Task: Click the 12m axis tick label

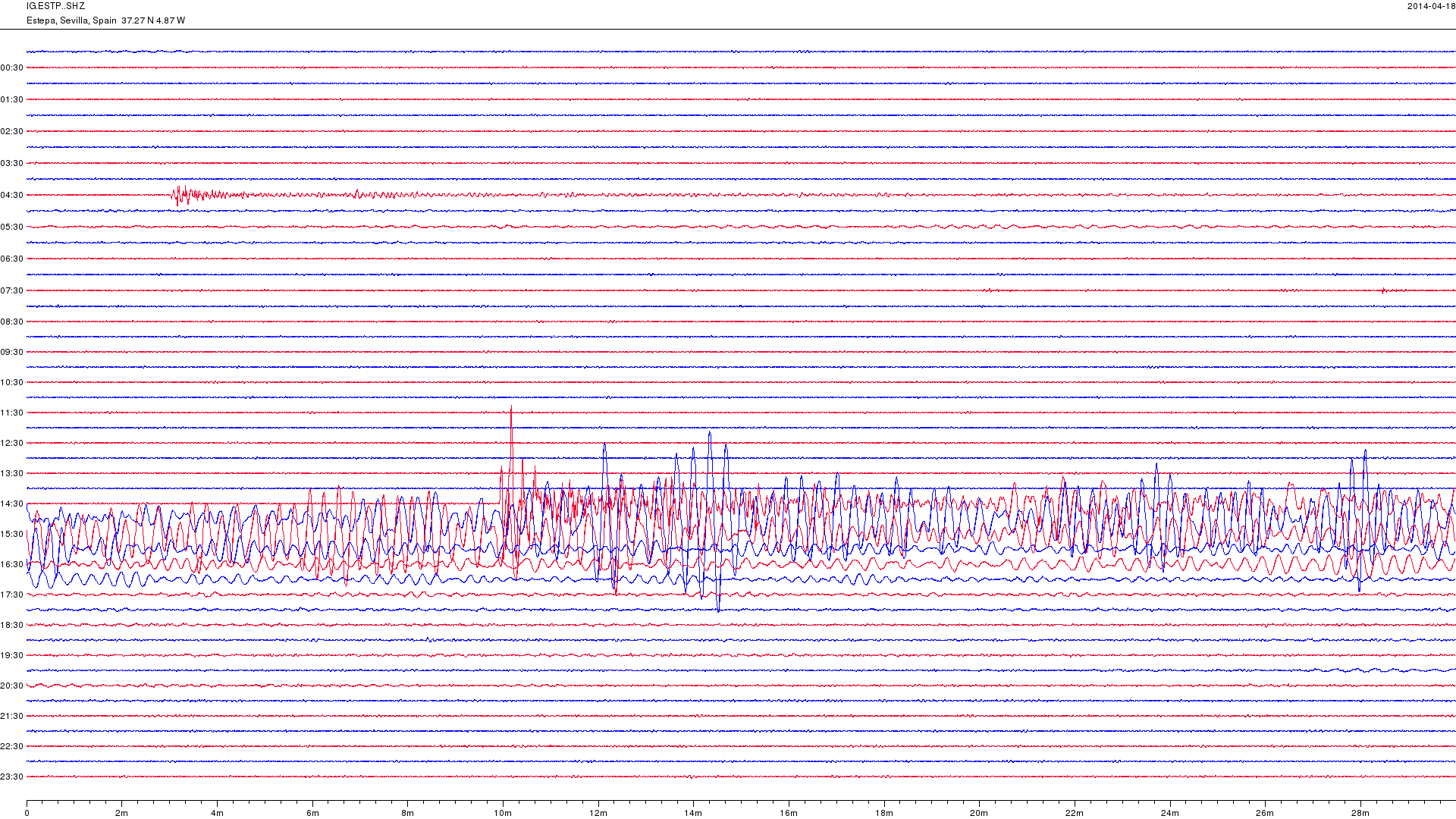Action: [x=598, y=813]
